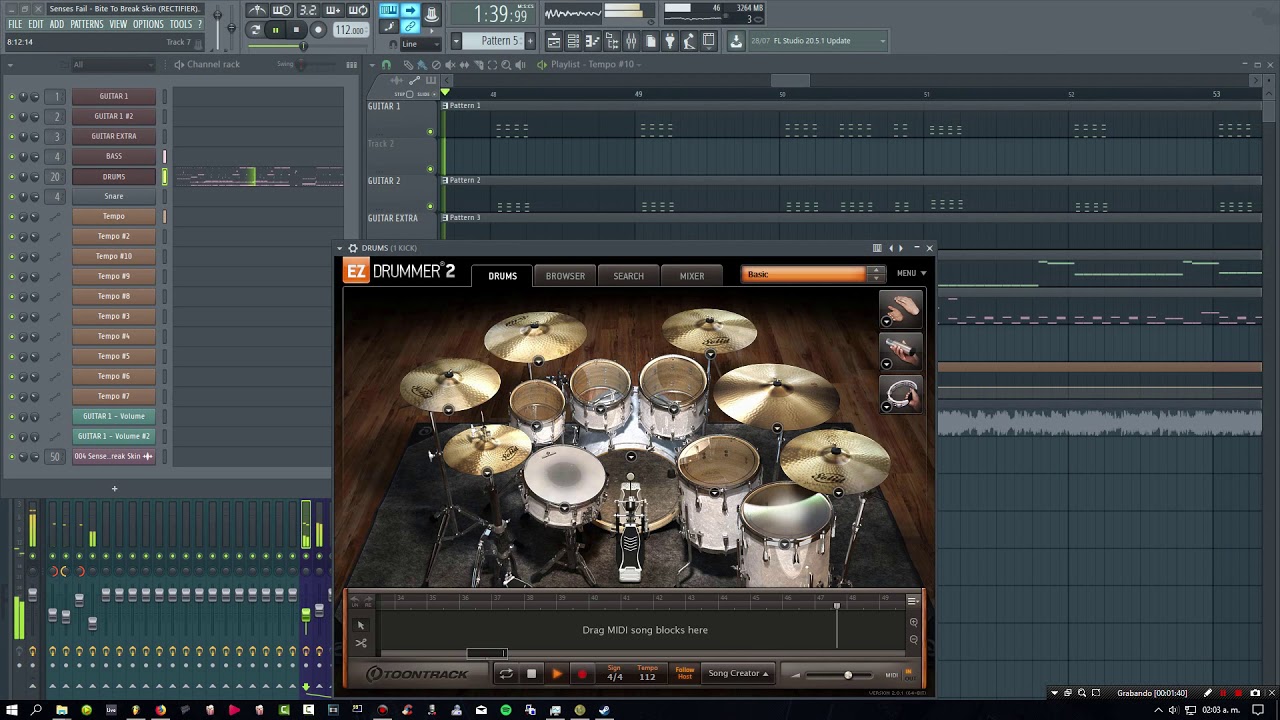The height and width of the screenshot is (720, 1280).
Task: Open the hint panel Track 7 text
Action: [178, 42]
